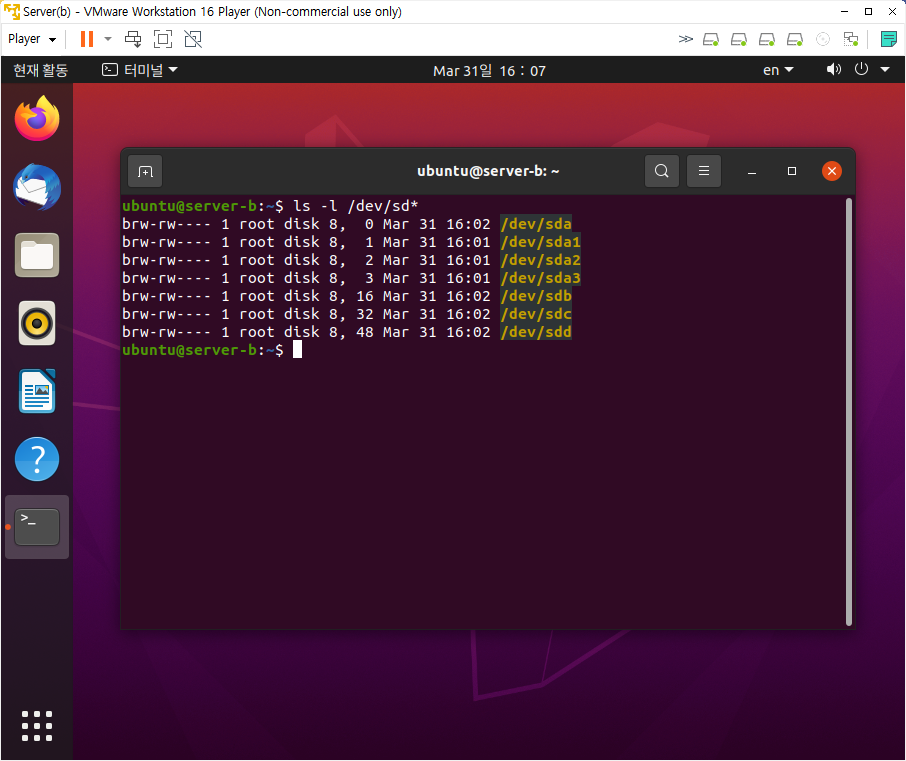Maximize the VMware Player window

868,12
